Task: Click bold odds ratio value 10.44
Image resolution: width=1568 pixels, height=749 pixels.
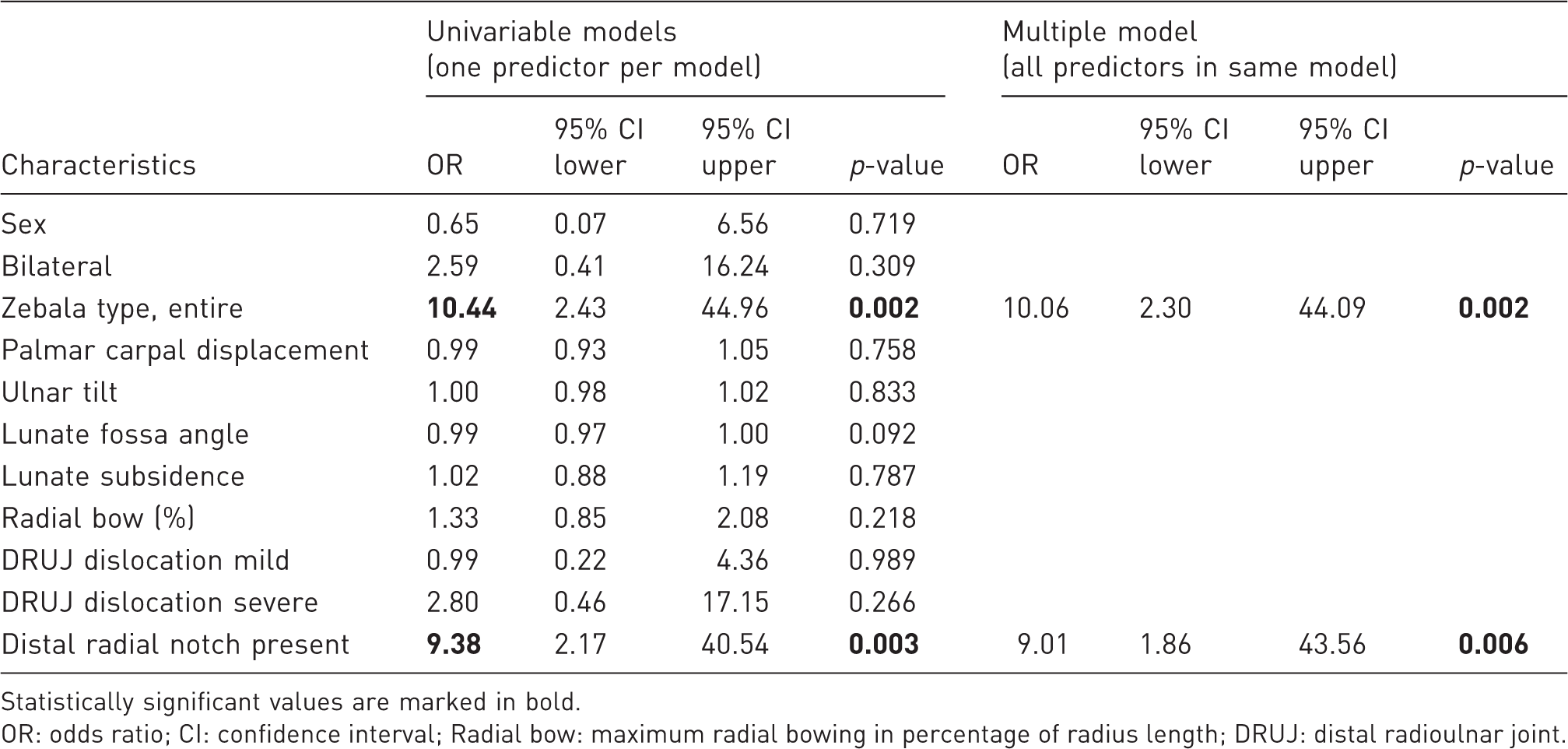Action: 461,308
